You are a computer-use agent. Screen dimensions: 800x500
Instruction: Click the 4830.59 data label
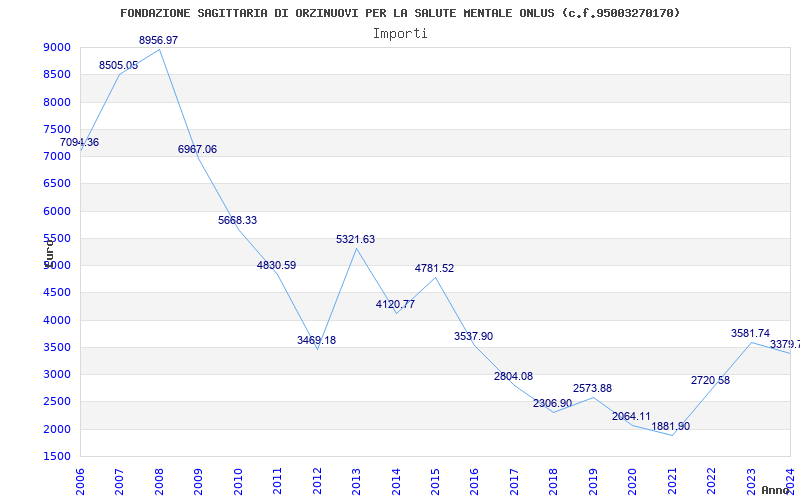277,265
